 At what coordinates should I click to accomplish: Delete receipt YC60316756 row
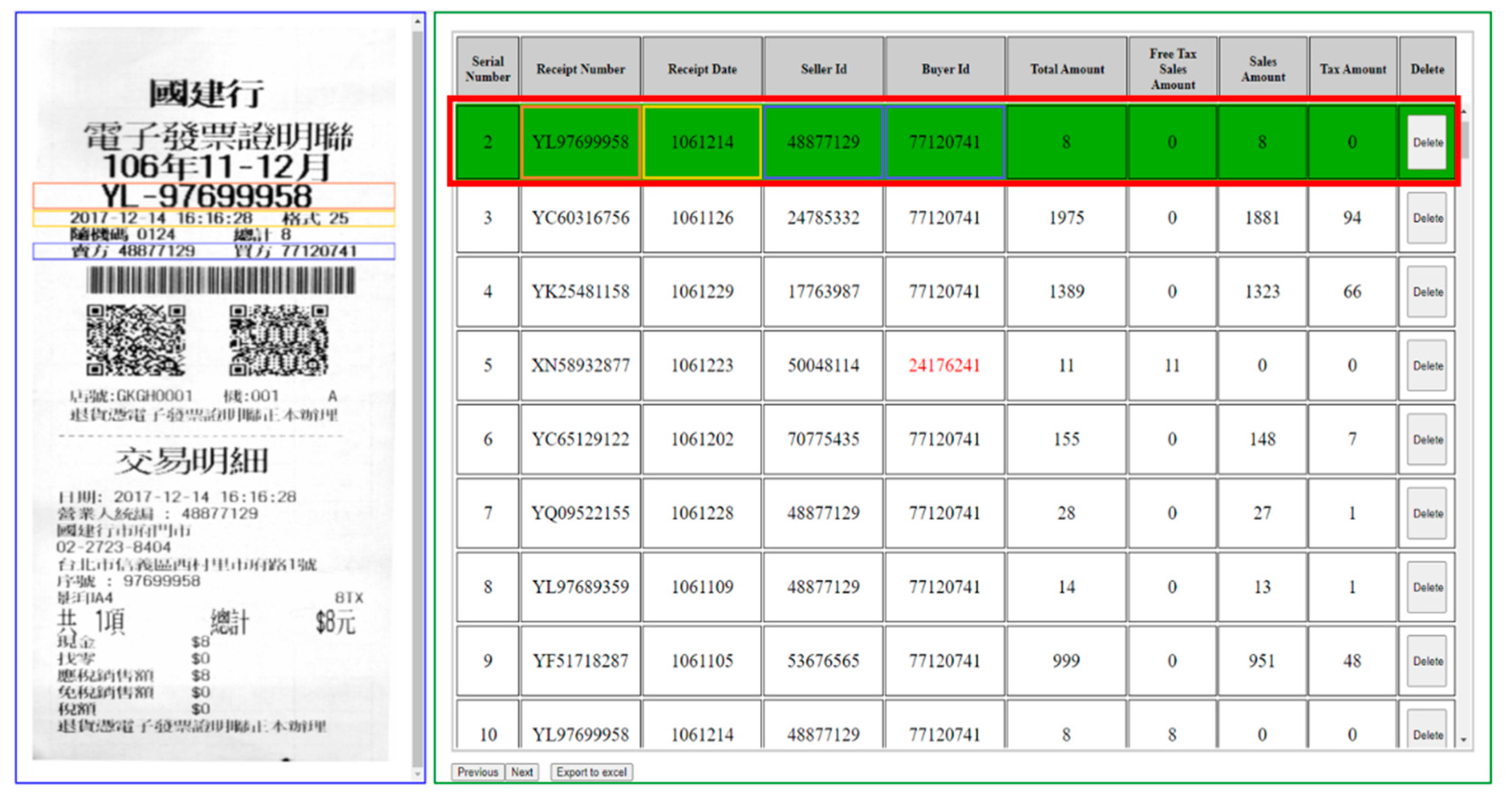tap(1427, 218)
